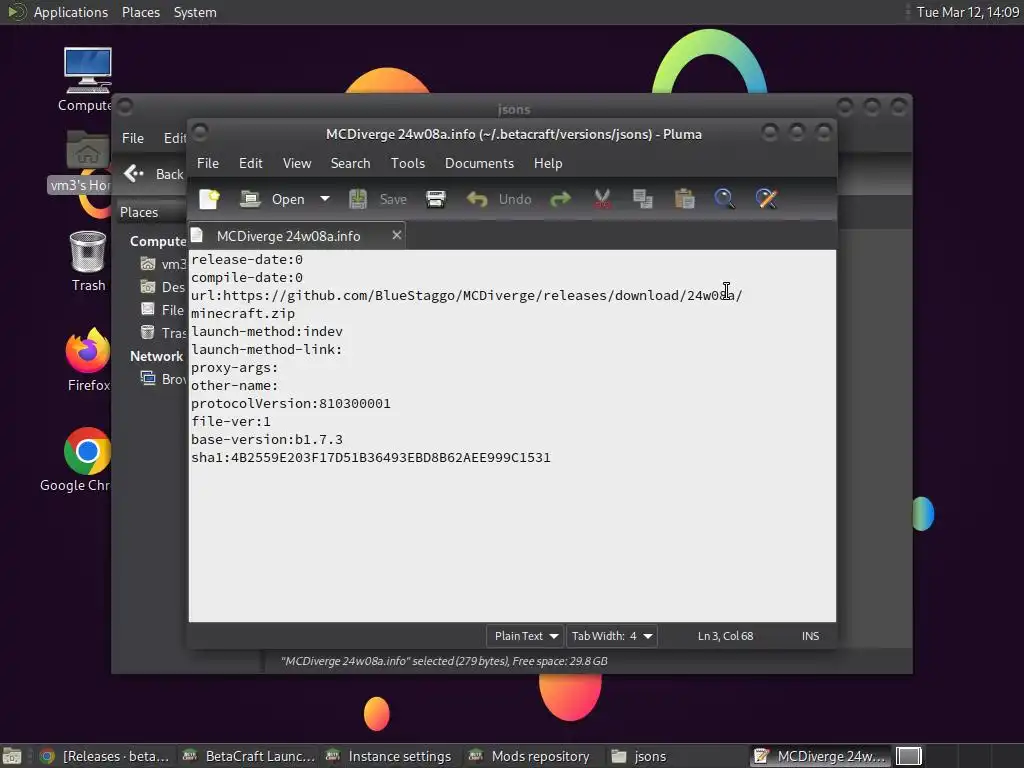The height and width of the screenshot is (768, 1024).
Task: Open File menu in jsons window
Action: click(133, 138)
